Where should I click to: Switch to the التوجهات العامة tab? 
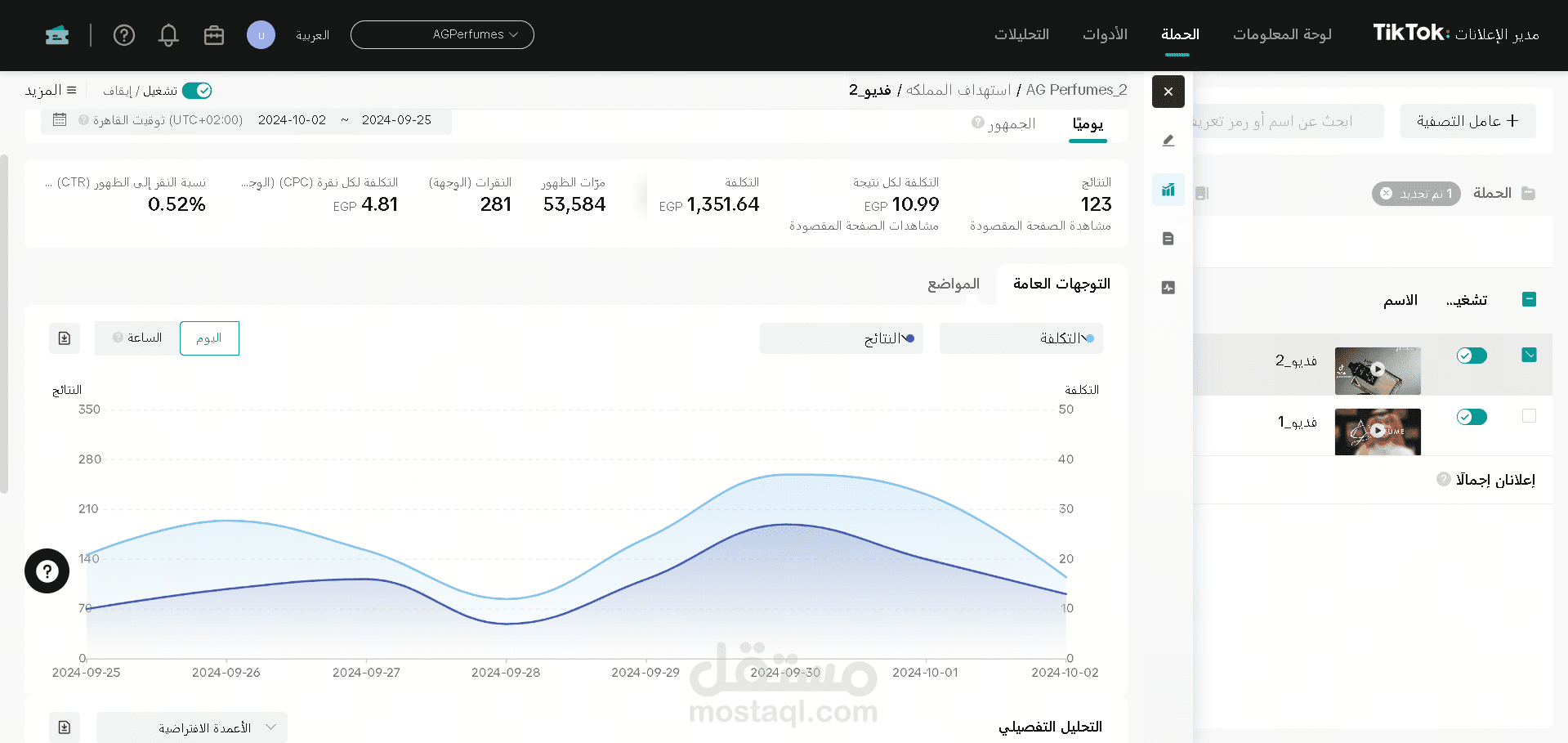point(1061,284)
